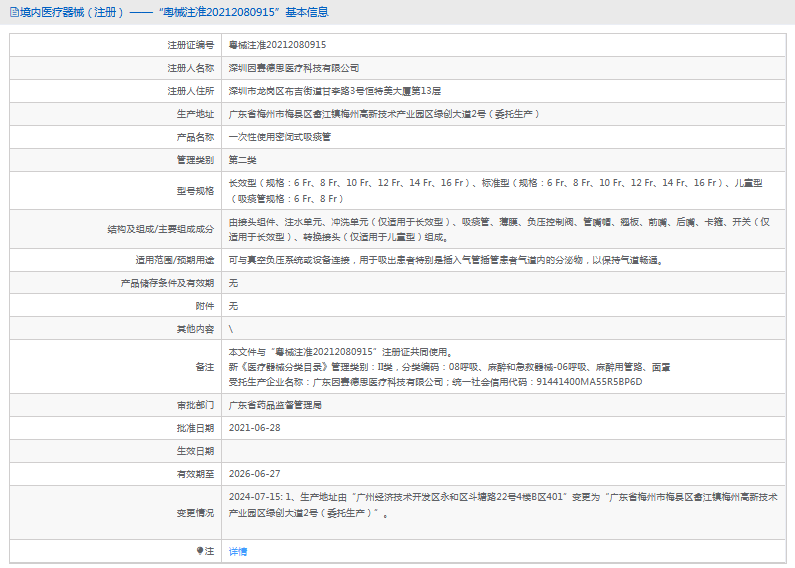
Task: Select composition text starting 由接头组件、注水单元
Action: (x=499, y=229)
